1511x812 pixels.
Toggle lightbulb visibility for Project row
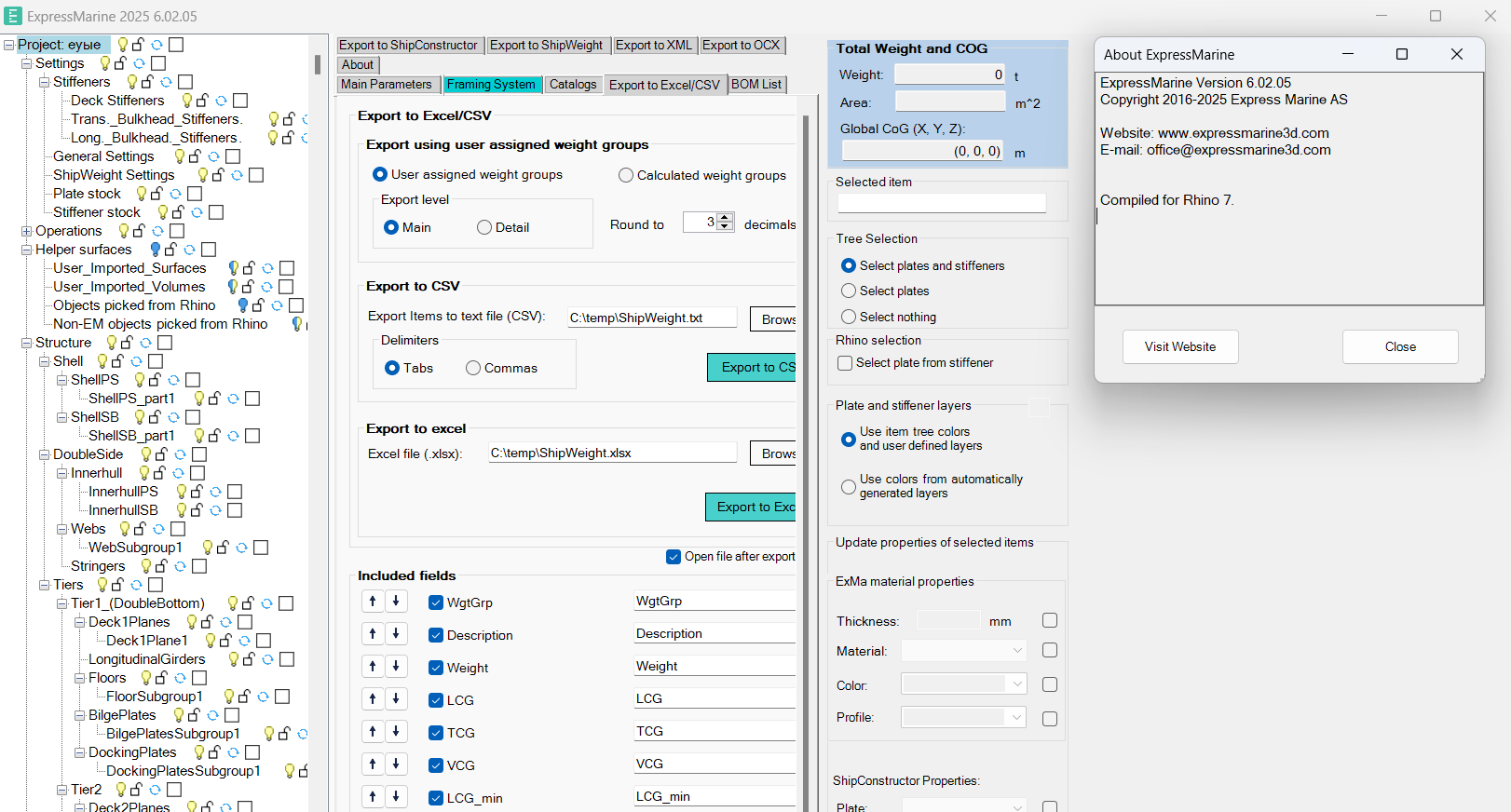(x=122, y=45)
